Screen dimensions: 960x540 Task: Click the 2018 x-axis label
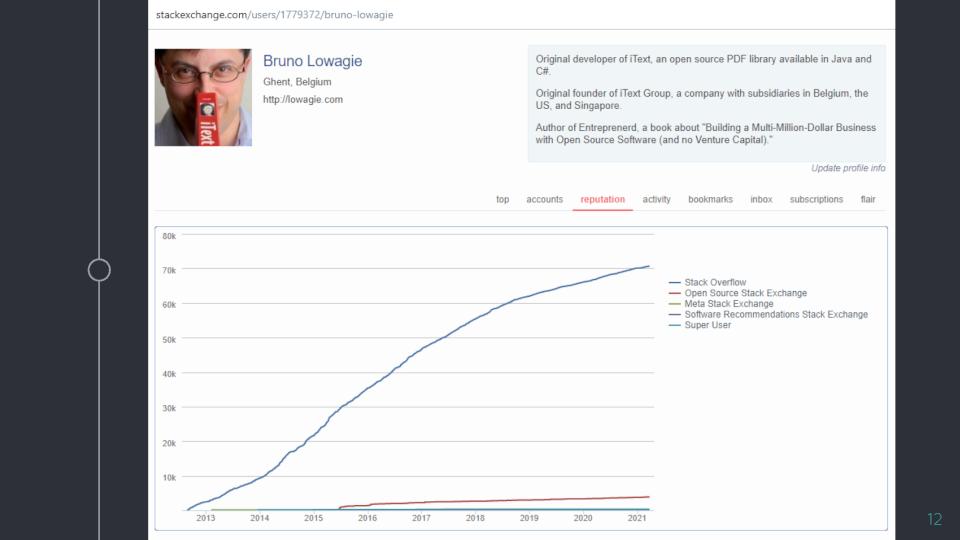click(475, 518)
